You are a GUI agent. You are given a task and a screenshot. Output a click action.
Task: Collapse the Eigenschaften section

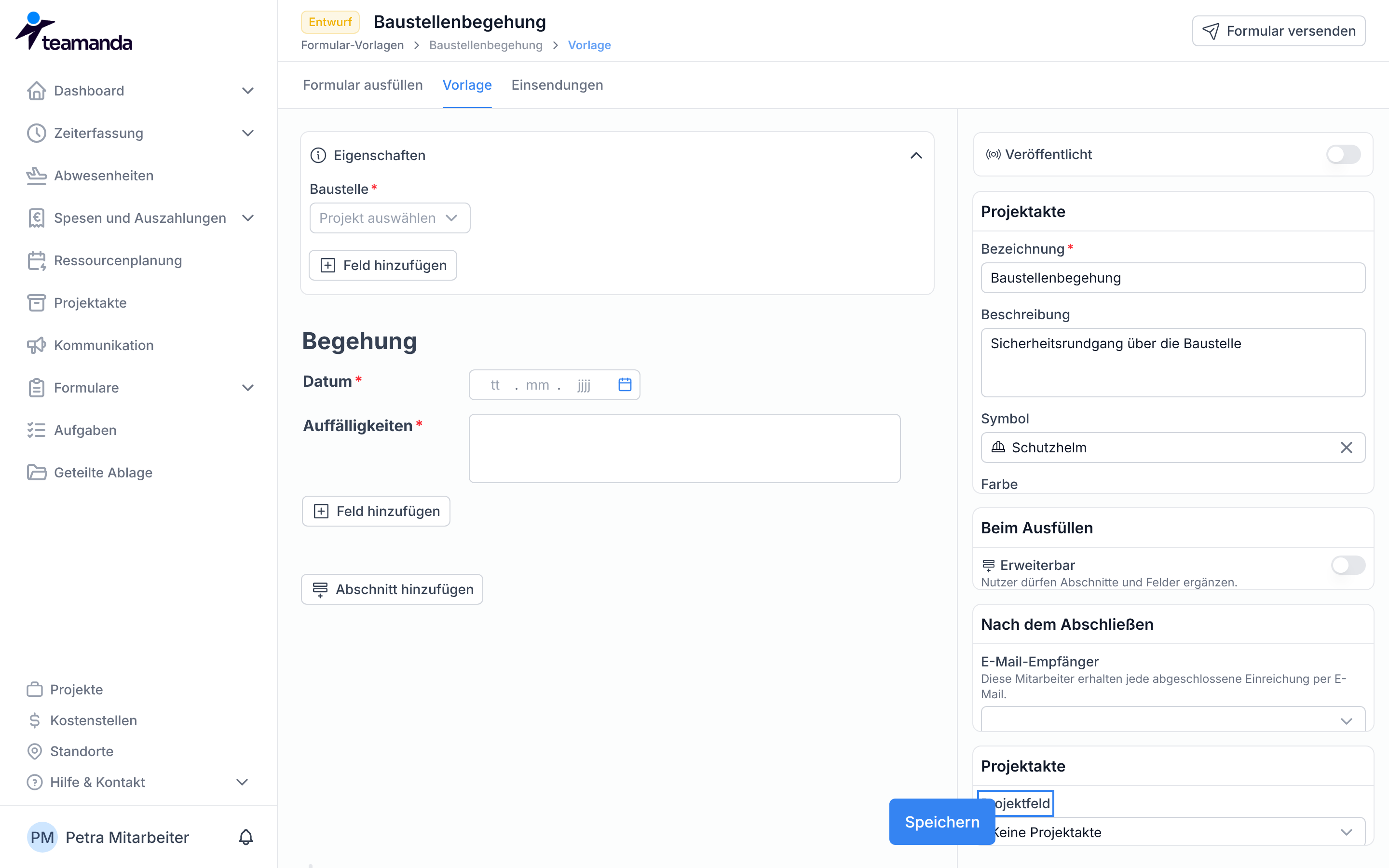coord(916,156)
